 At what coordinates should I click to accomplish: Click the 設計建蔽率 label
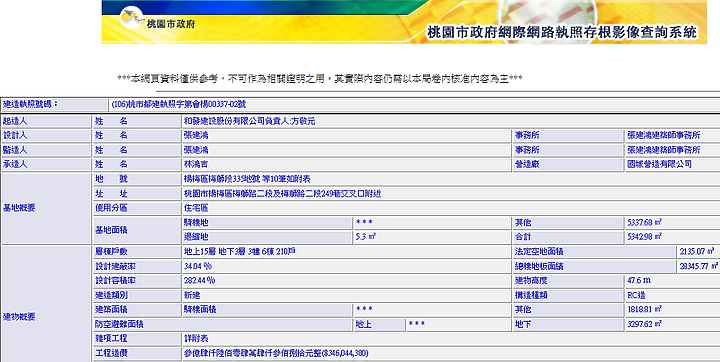[x=115, y=266]
